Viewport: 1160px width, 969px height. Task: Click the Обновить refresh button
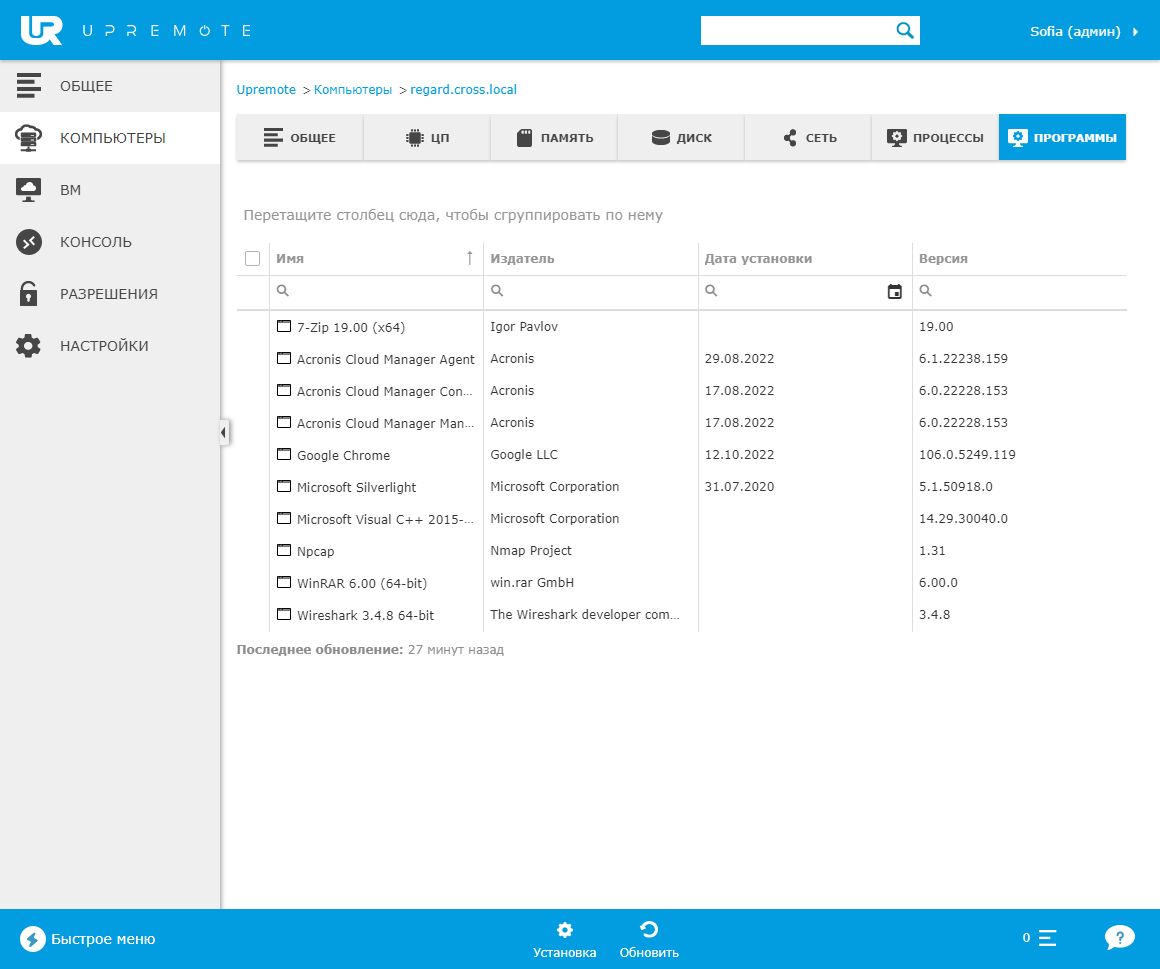[649, 939]
